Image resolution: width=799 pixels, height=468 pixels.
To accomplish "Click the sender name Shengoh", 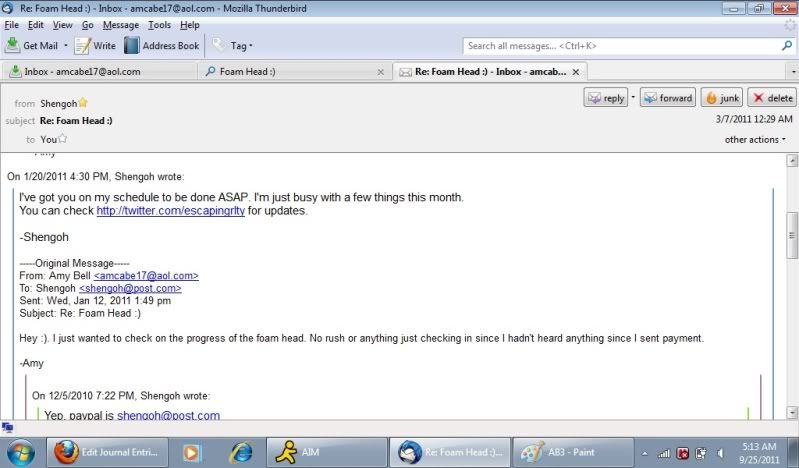I will 59,103.
